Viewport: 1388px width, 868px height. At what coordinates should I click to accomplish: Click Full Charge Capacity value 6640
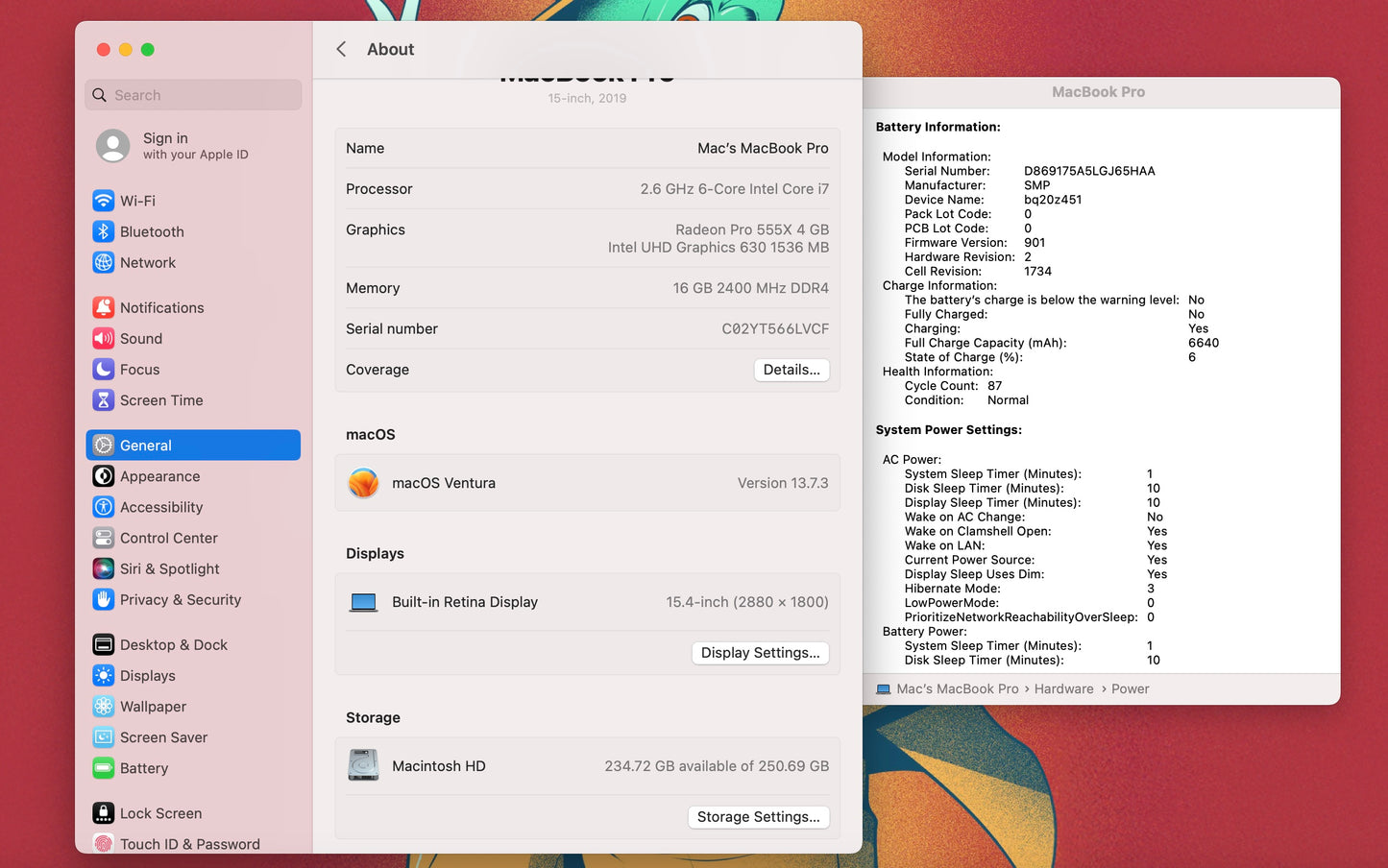pyautogui.click(x=1204, y=343)
